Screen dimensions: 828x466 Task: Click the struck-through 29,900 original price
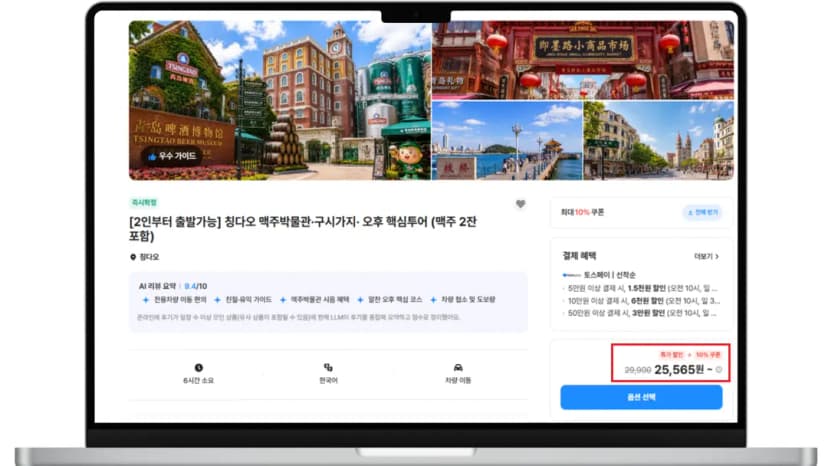point(637,370)
